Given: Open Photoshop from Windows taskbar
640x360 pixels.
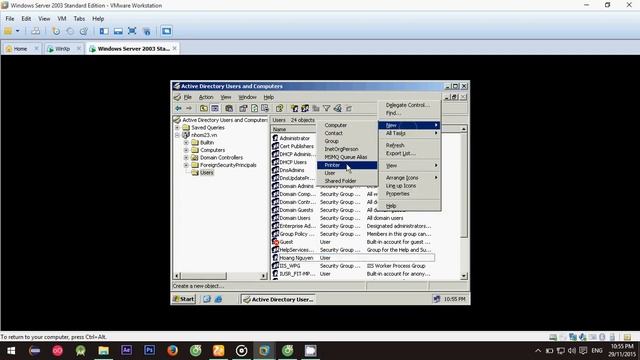Looking at the screenshot, I should [149, 351].
